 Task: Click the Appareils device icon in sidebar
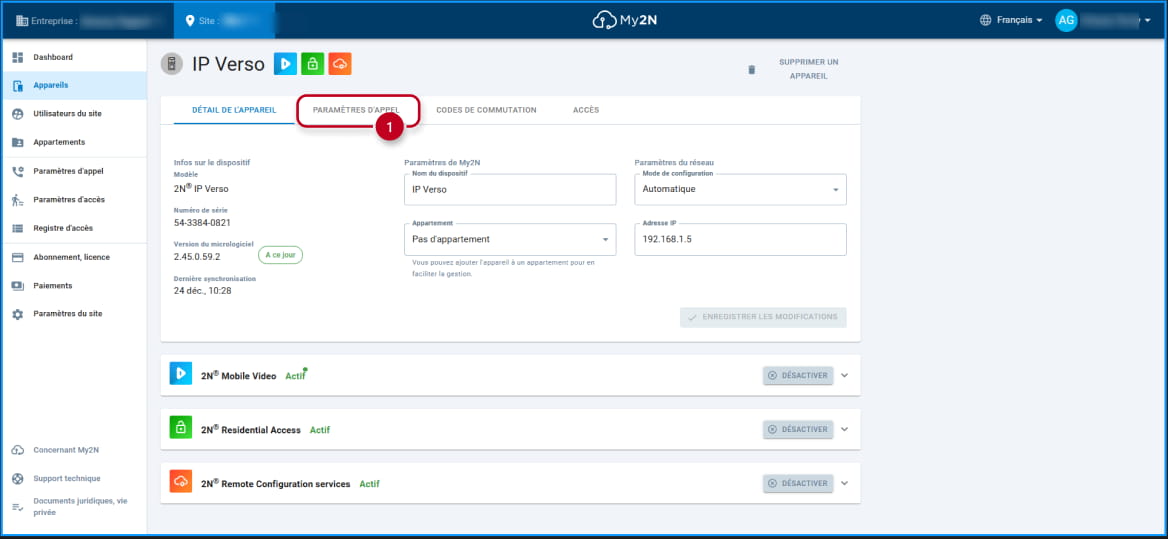tap(18, 86)
